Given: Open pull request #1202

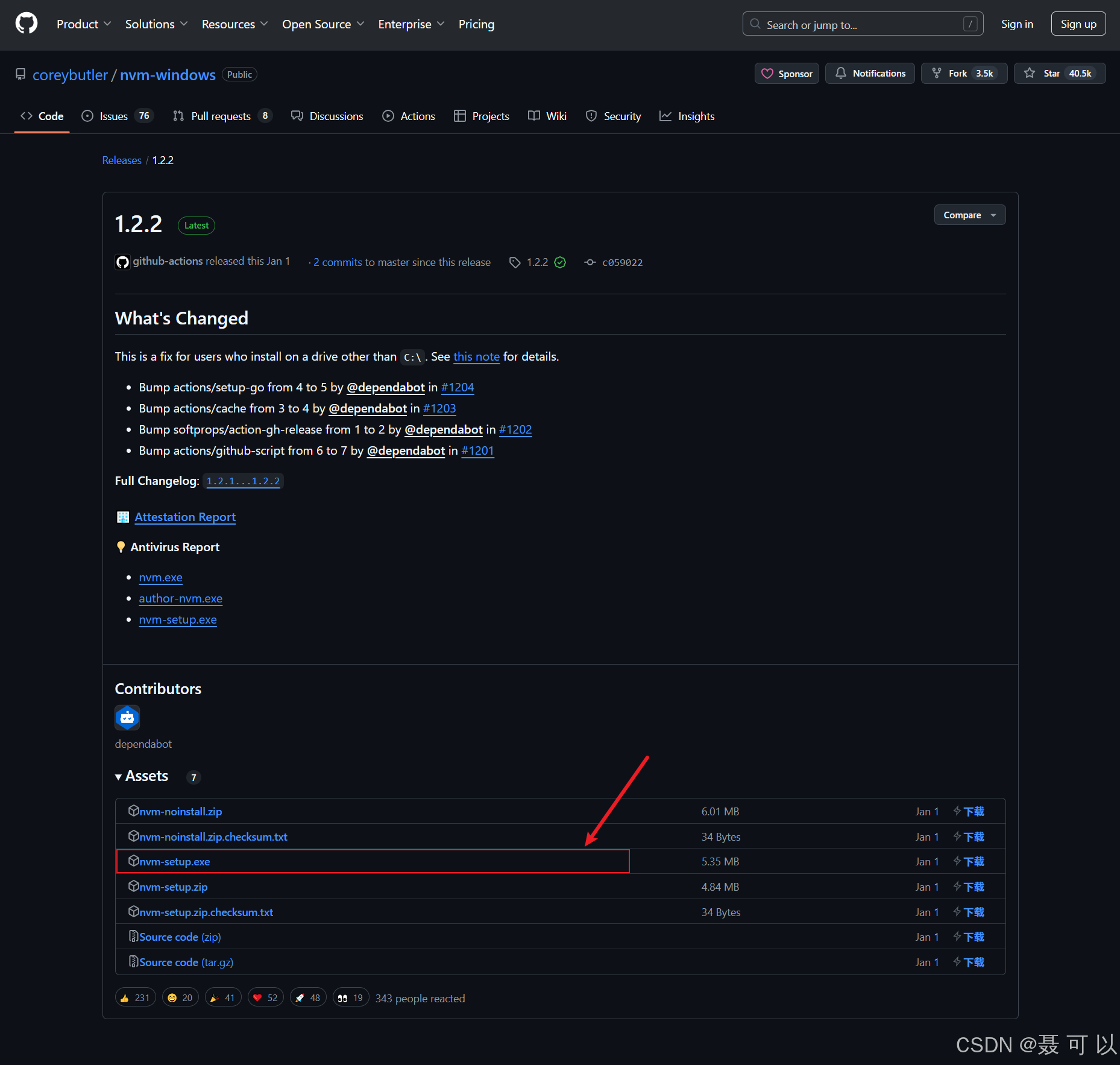Looking at the screenshot, I should click(x=515, y=429).
